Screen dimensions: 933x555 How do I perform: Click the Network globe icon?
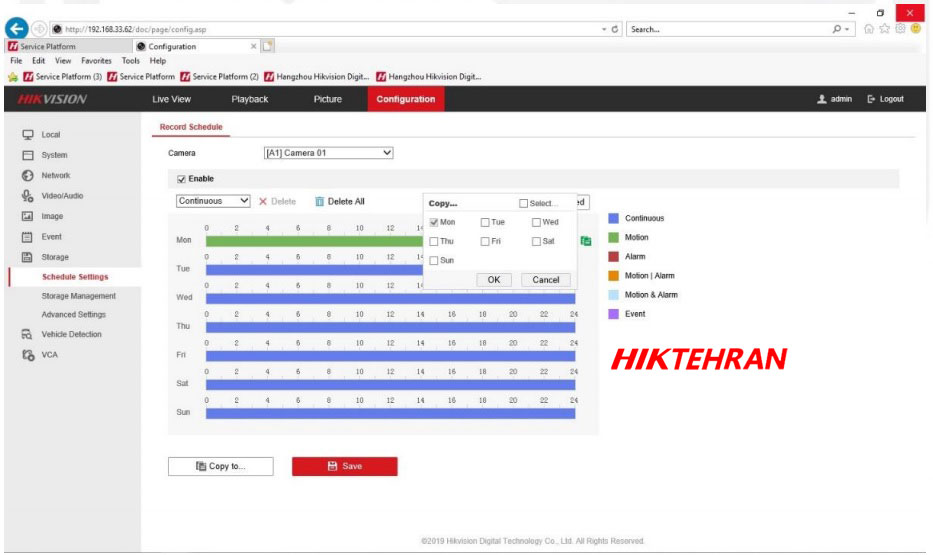point(27,175)
